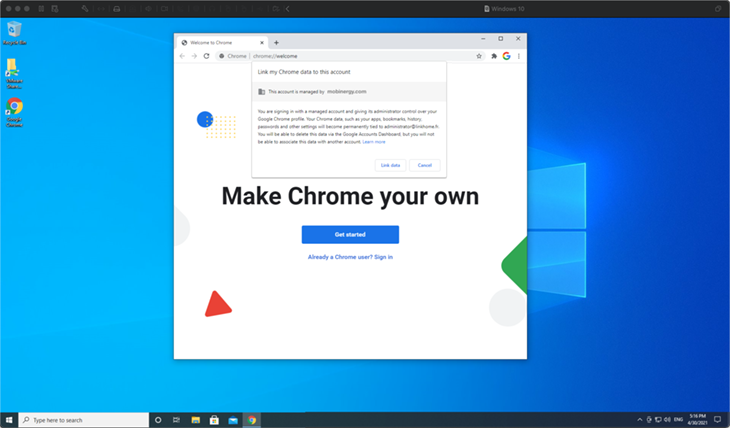The image size is (730, 428).
Task: Click the Google account profile icon
Action: (506, 56)
